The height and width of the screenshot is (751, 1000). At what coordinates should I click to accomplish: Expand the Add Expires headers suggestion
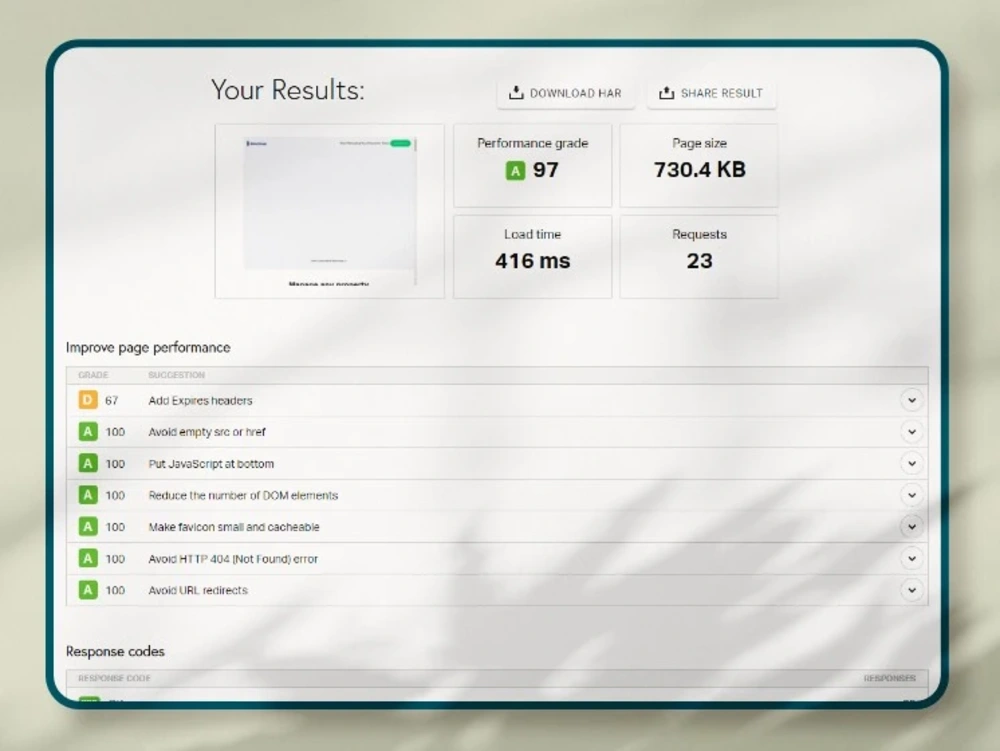[x=911, y=400]
